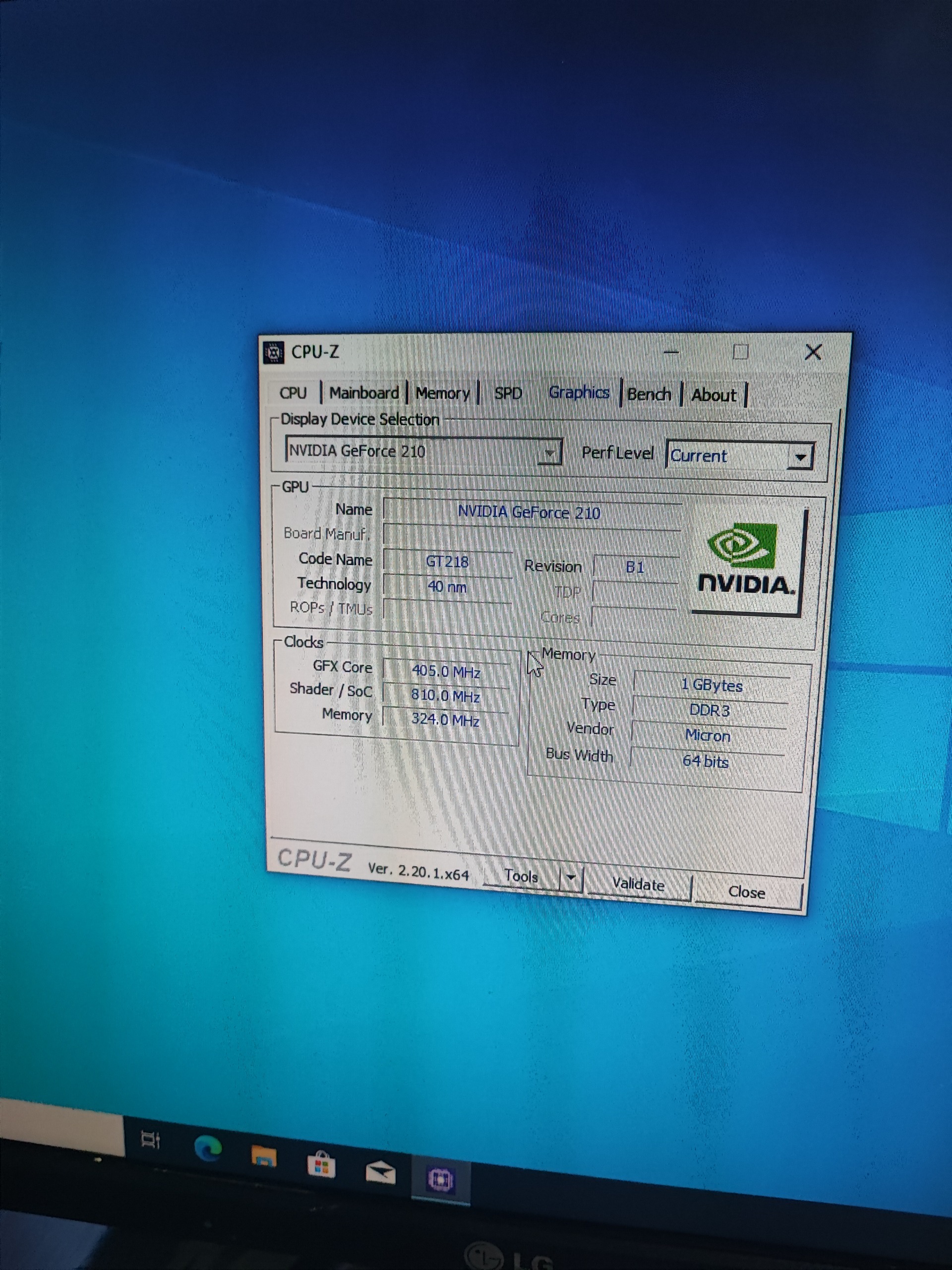Click the empty TDP field

[635, 592]
